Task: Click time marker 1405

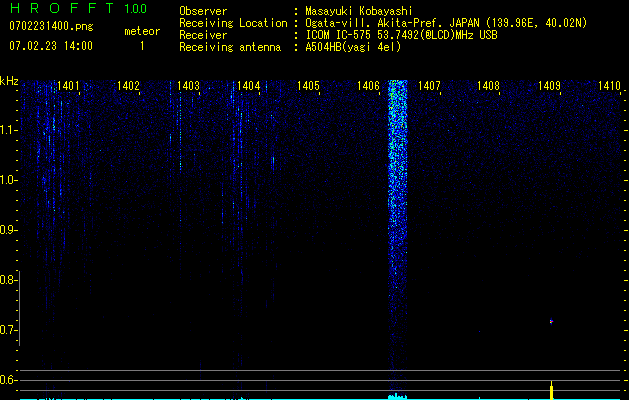Action: [x=308, y=86]
